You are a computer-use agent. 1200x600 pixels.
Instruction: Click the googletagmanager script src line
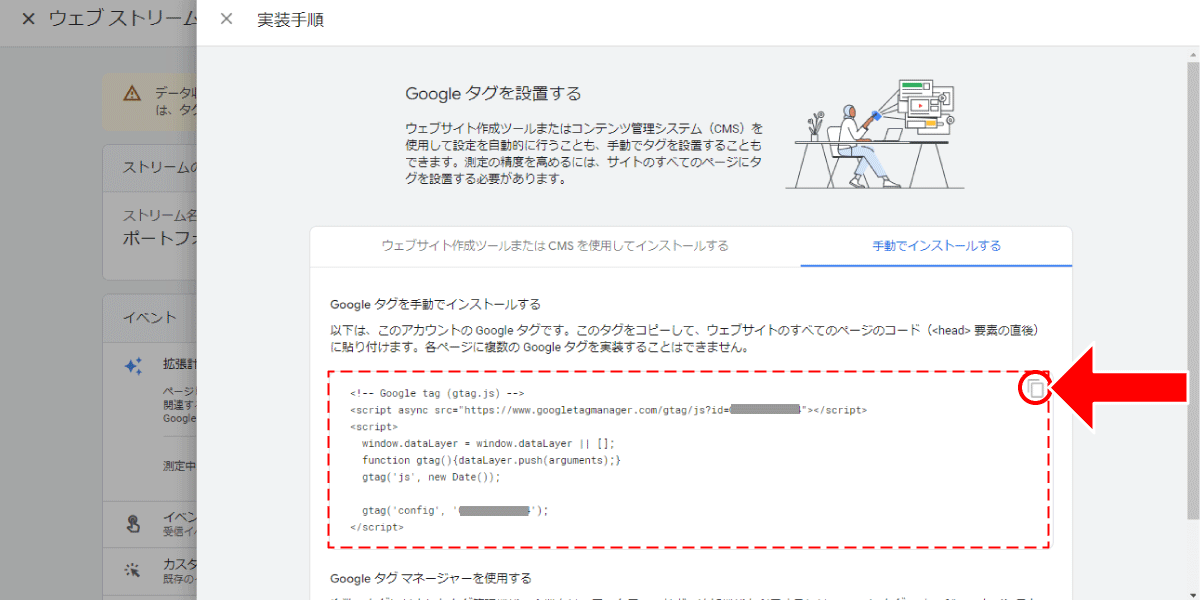(609, 410)
